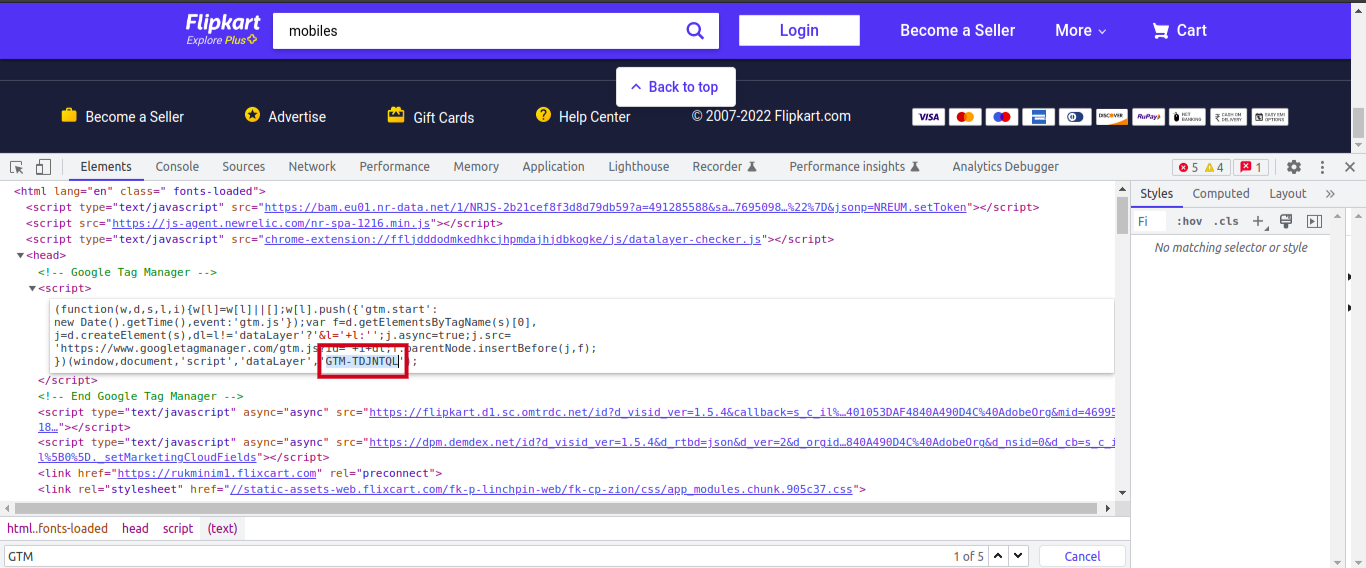1366x568 pixels.
Task: Switch to the Console tab
Action: click(x=177, y=167)
